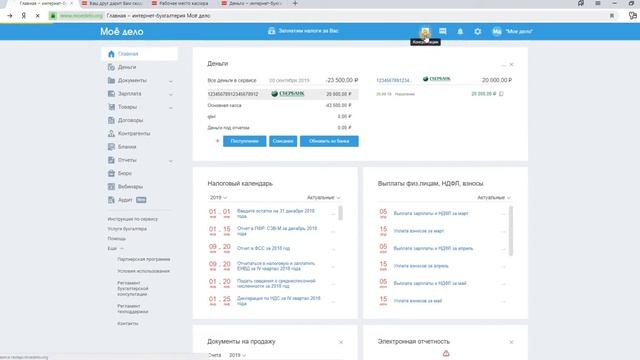Viewport: 640px width, 360px height.
Task: Open the Деньги menu item label
Action: pyautogui.click(x=127, y=67)
